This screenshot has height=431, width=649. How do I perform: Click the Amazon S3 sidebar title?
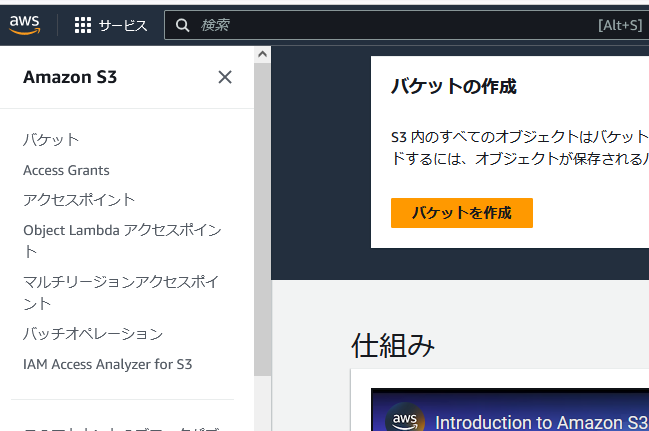(70, 77)
